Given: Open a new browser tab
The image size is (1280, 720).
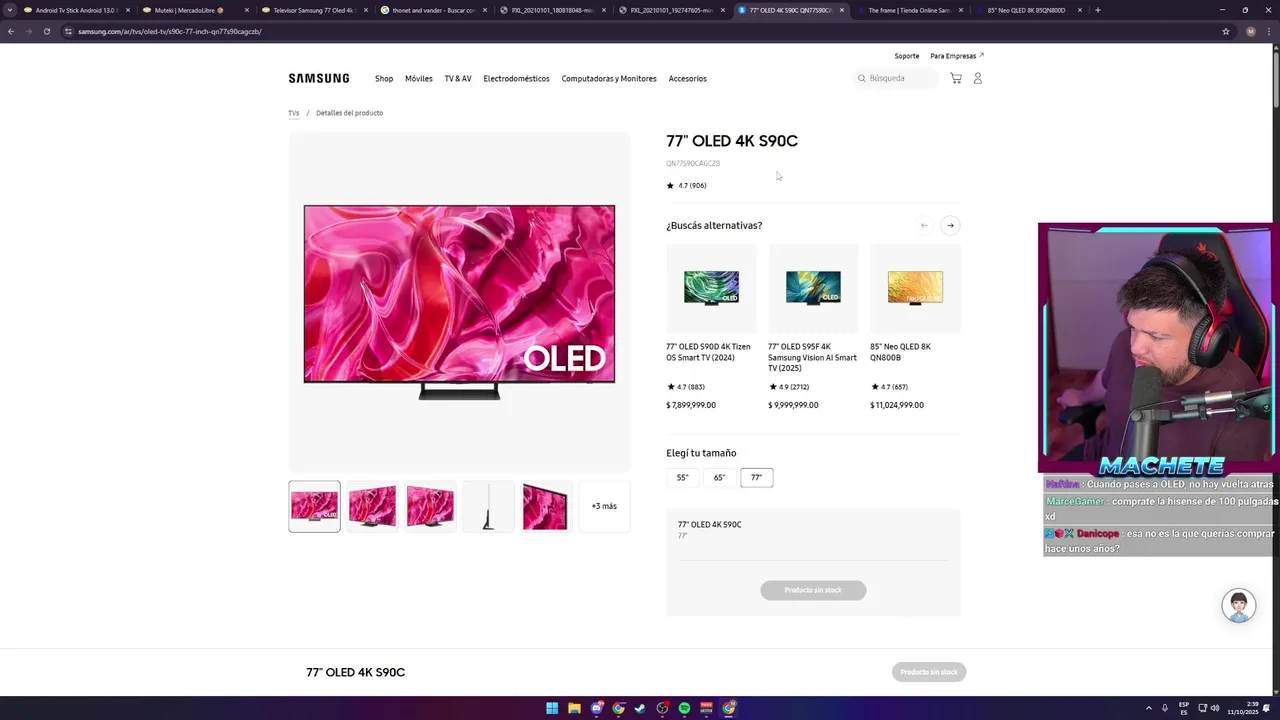Looking at the screenshot, I should [x=1098, y=10].
